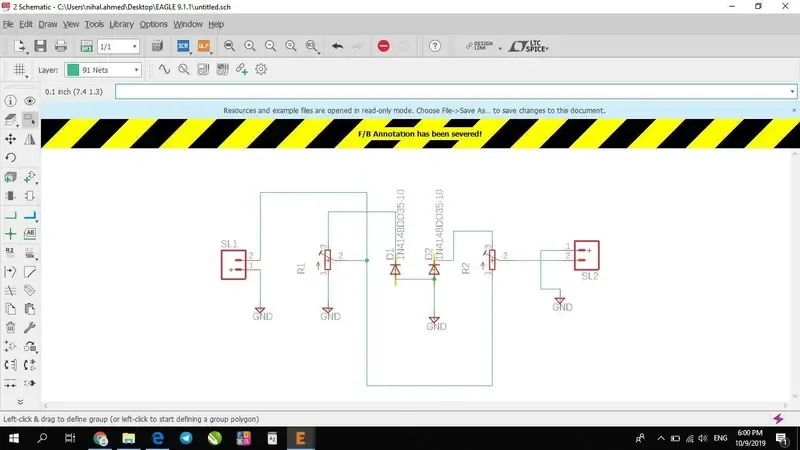The width and height of the screenshot is (800, 450).
Task: Expand the command line history dropdown
Action: tap(791, 91)
